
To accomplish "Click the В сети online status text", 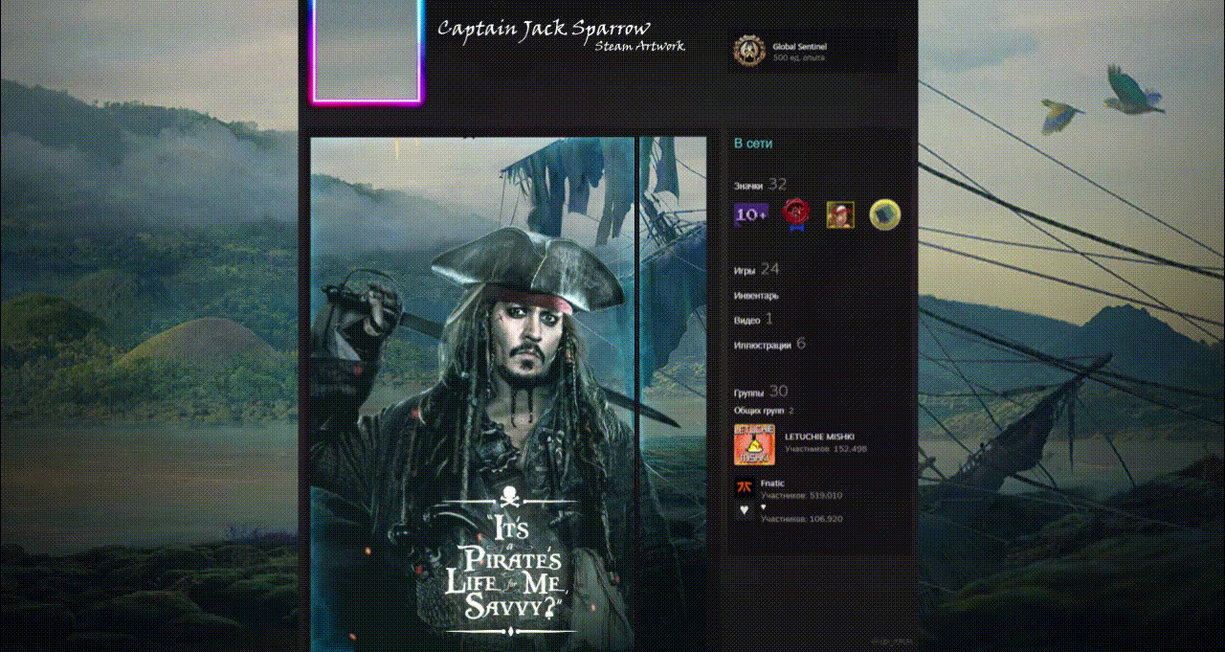I will (753, 143).
